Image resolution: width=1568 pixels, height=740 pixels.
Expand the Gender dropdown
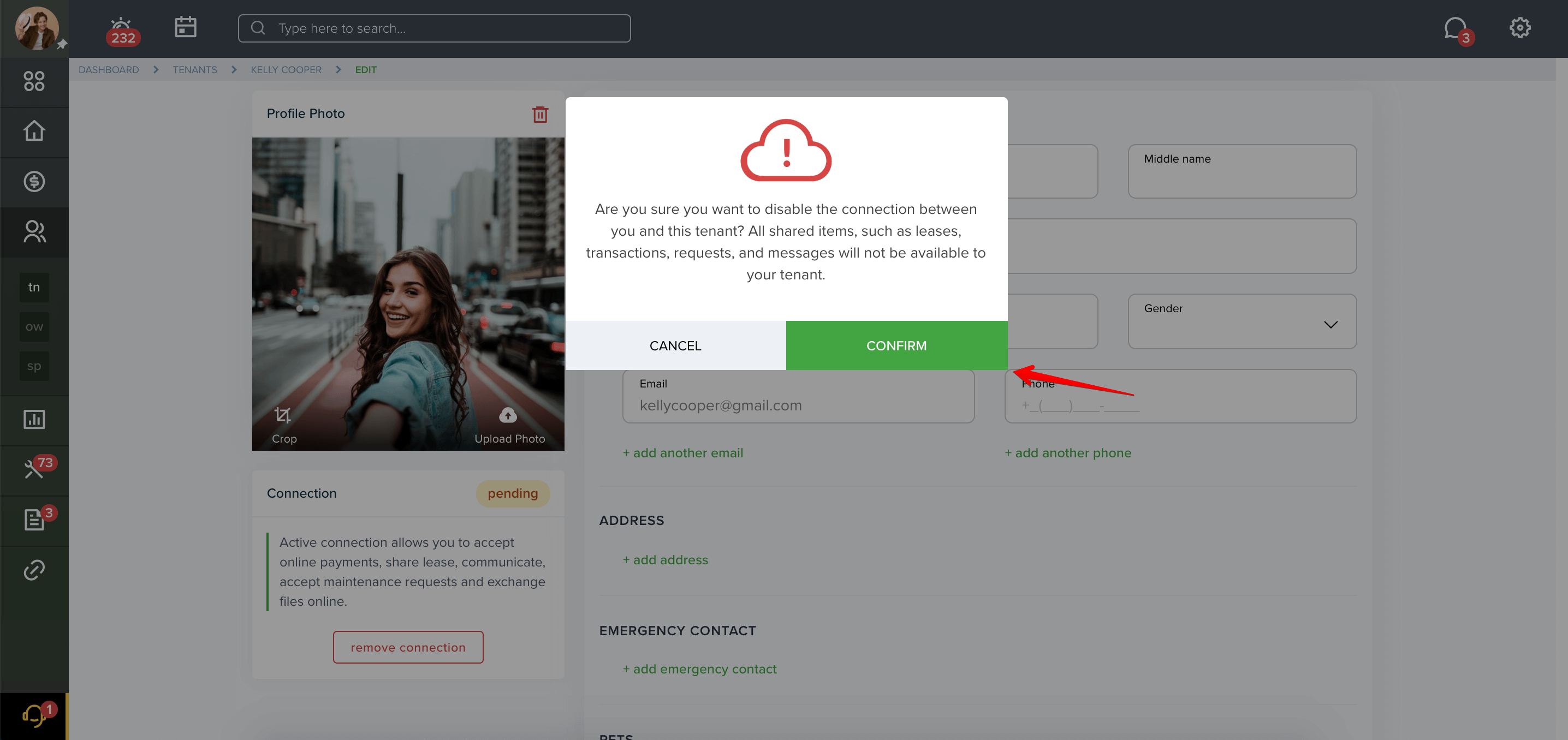1242,321
